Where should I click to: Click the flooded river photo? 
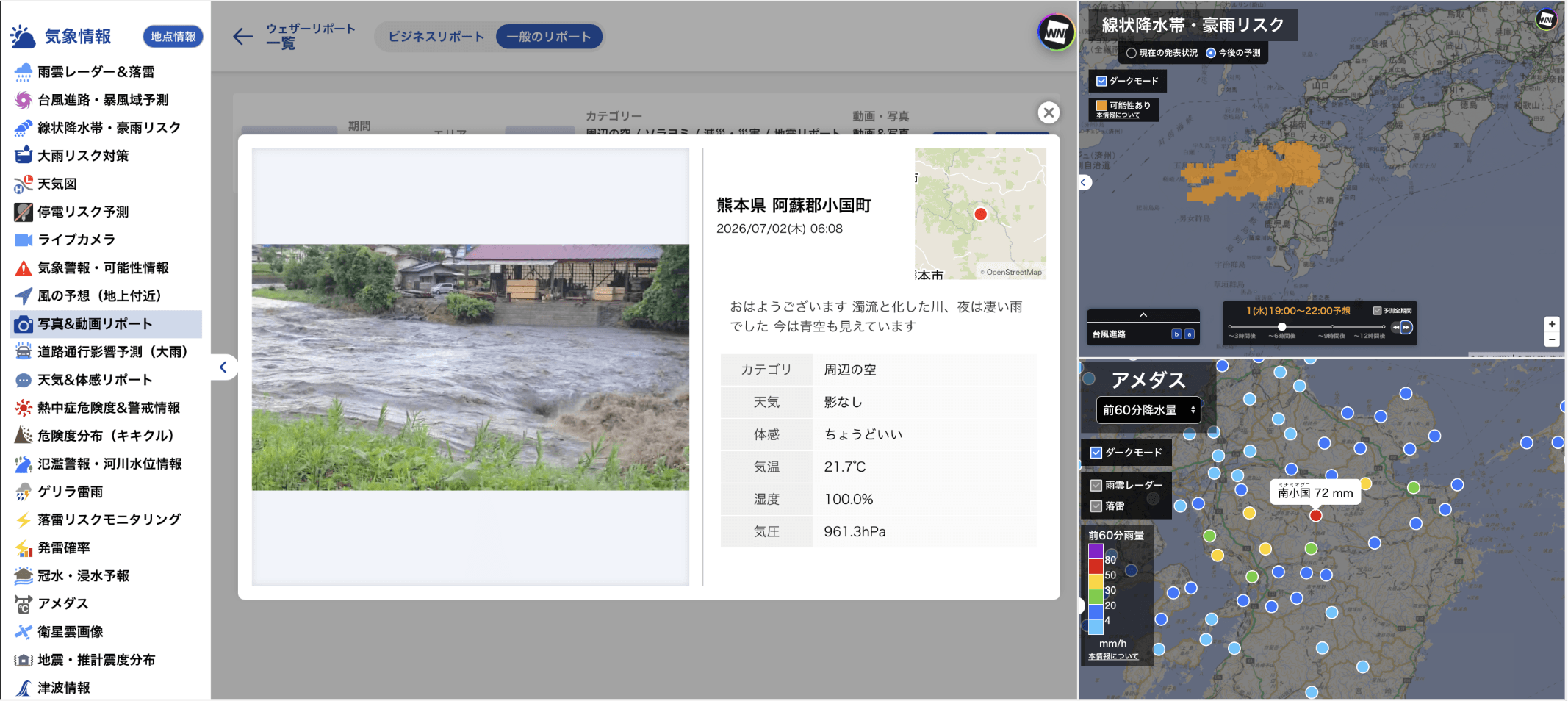tap(470, 367)
